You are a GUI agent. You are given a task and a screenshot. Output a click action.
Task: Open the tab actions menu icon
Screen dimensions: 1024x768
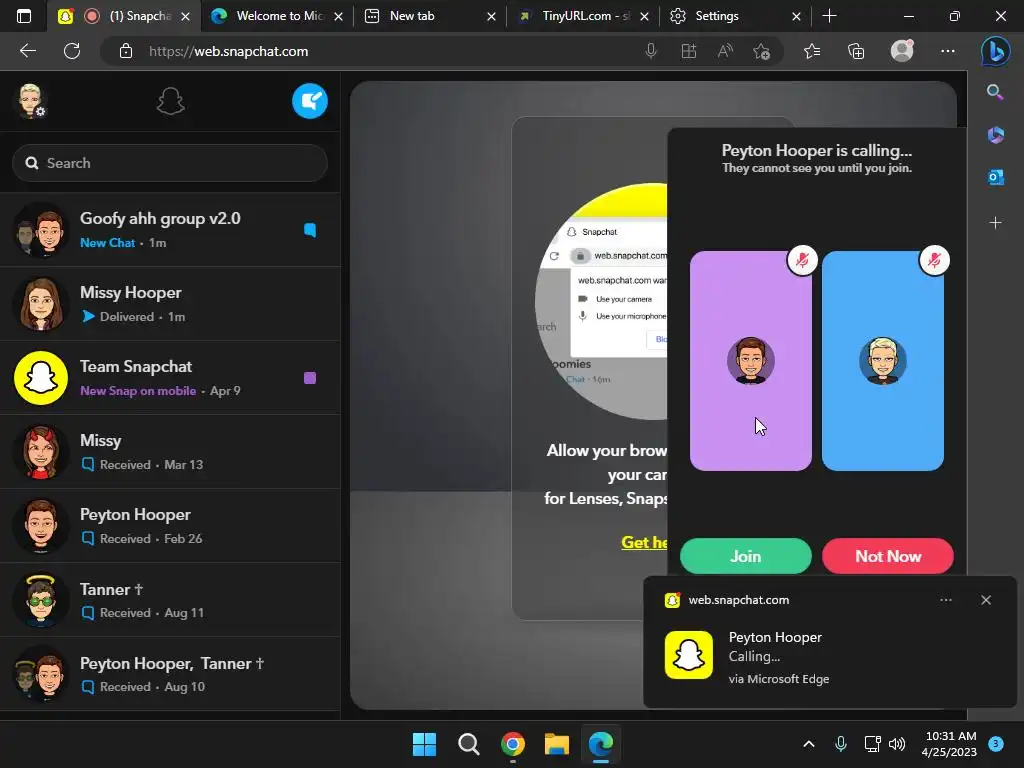click(x=24, y=16)
